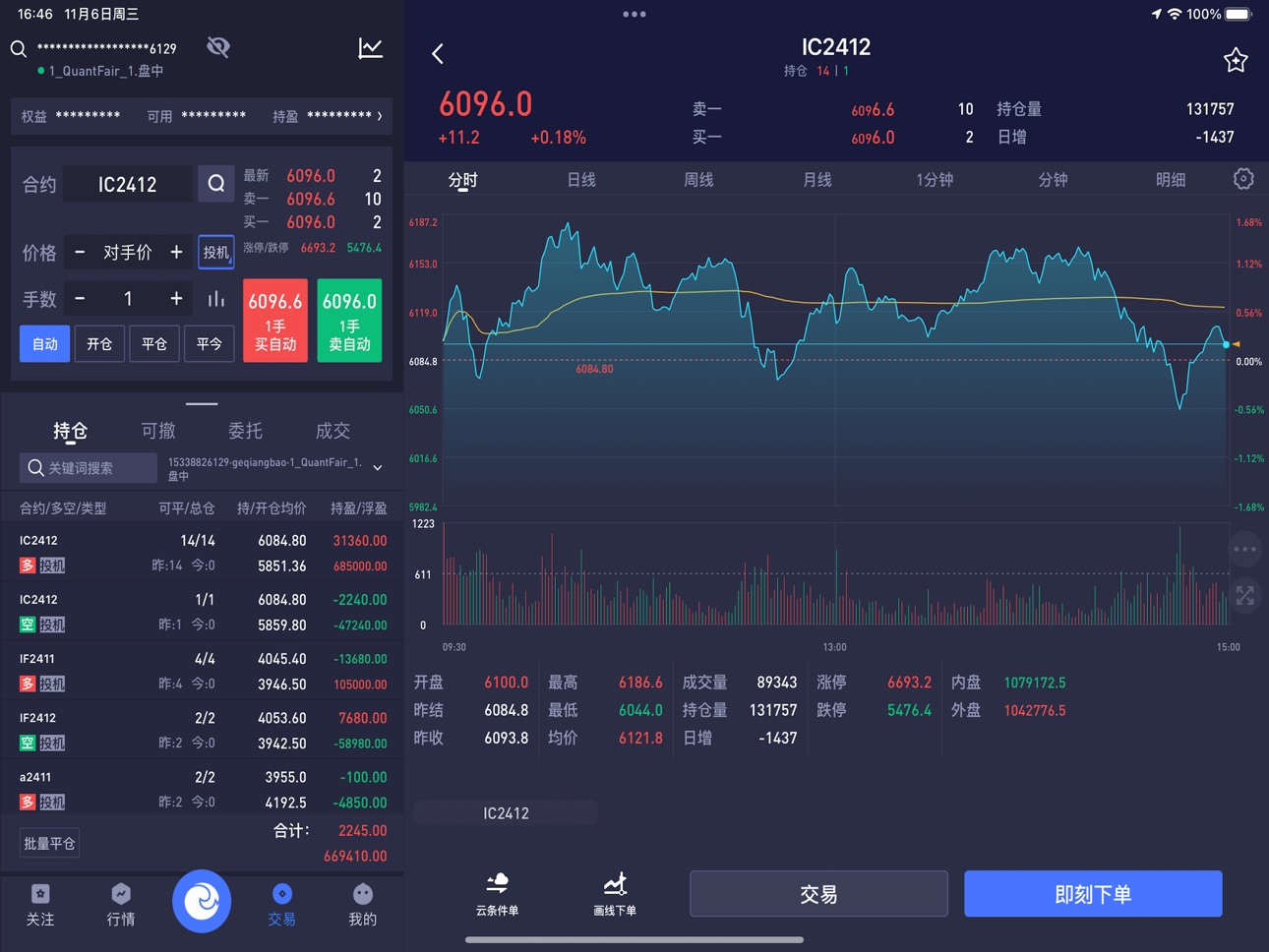Switch chart to 周线 weekly view
Screen dimensions: 1269x952
(x=698, y=180)
